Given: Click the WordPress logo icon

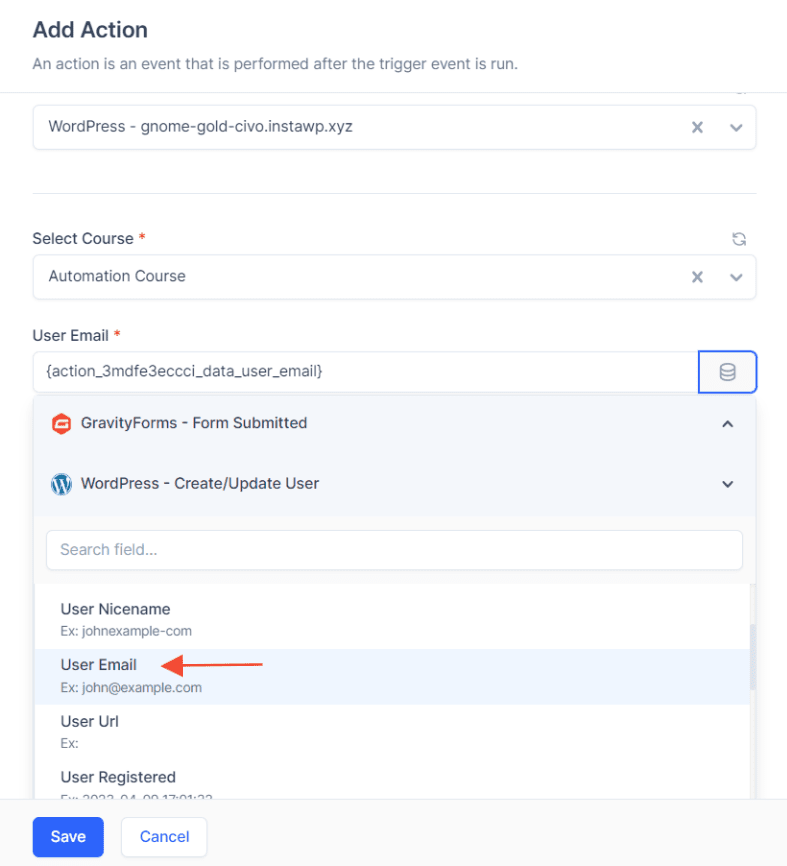Looking at the screenshot, I should pyautogui.click(x=61, y=484).
